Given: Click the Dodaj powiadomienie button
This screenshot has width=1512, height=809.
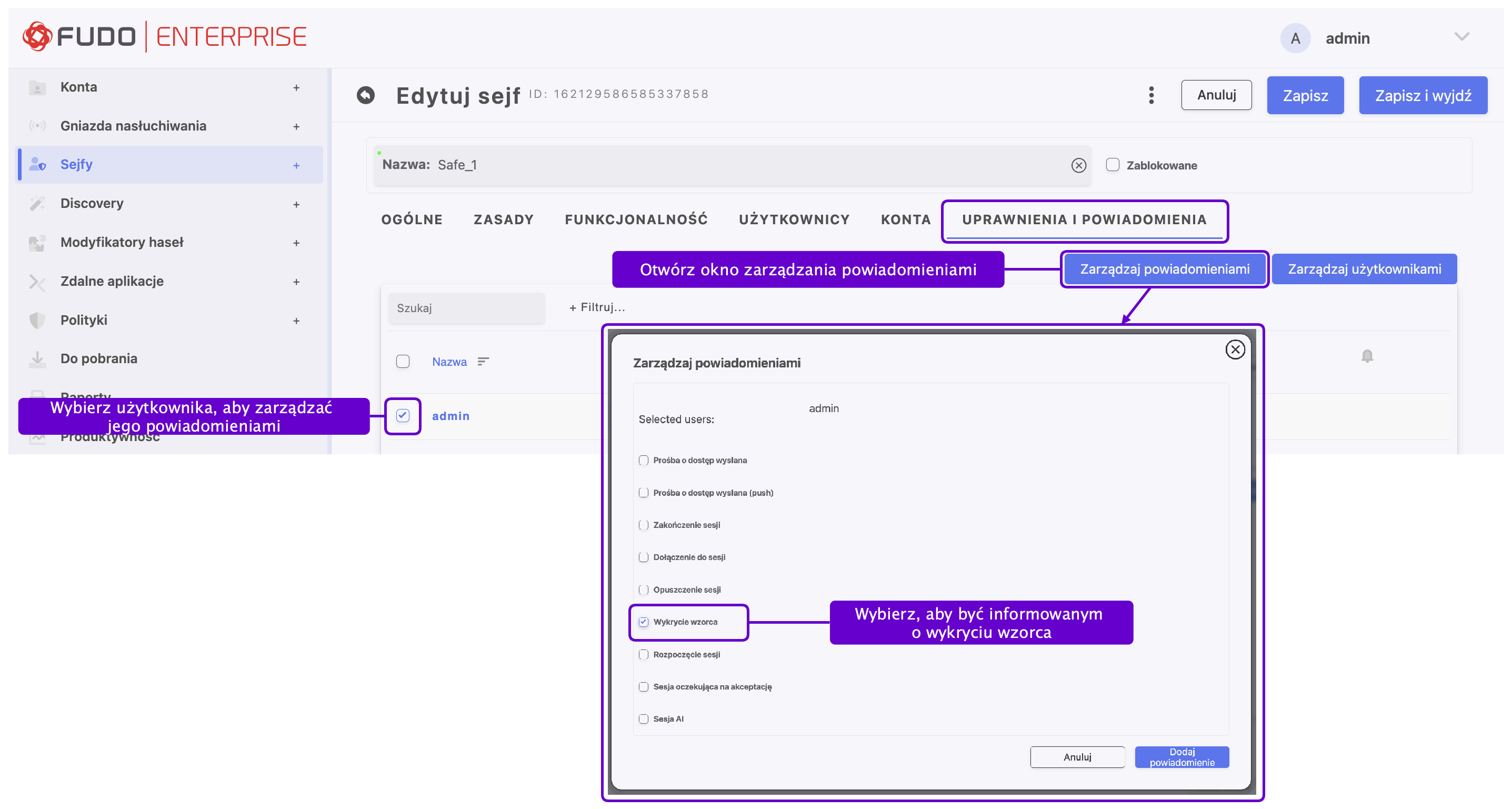Looking at the screenshot, I should tap(1181, 757).
